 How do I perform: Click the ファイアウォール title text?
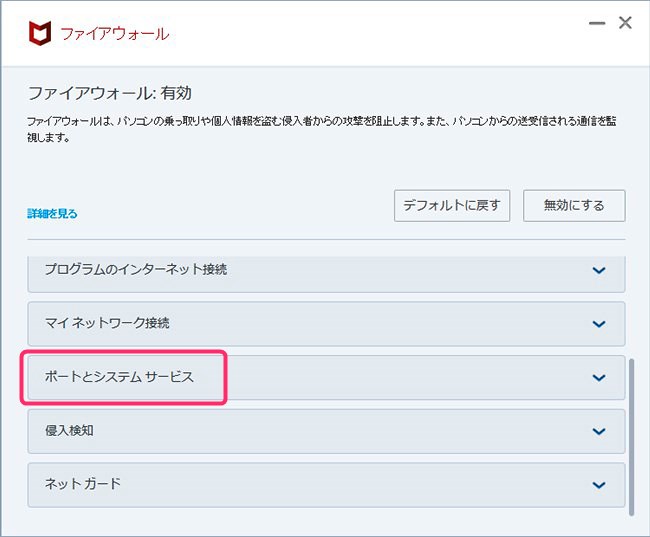115,34
